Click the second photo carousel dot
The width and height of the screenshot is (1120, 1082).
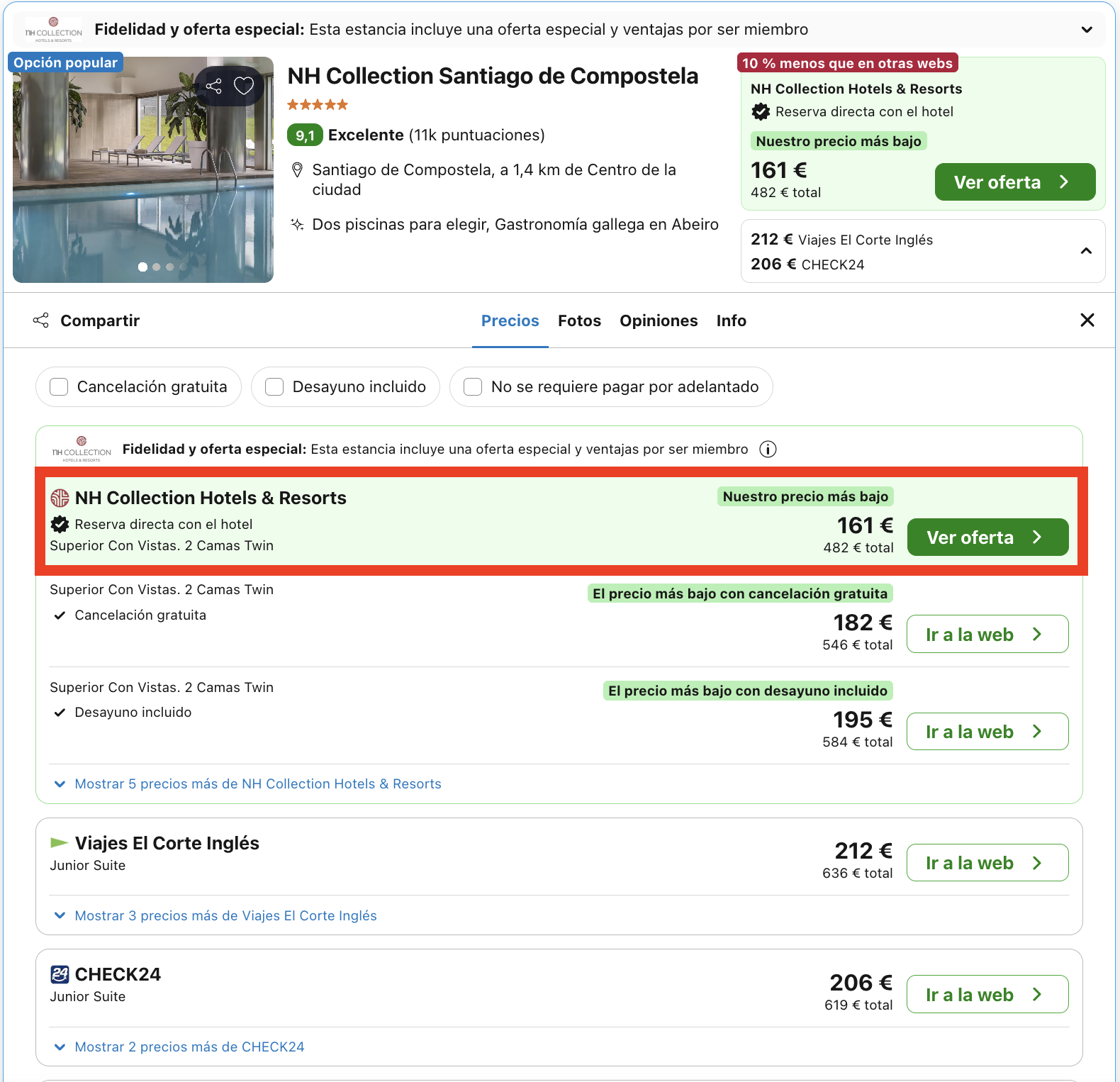(157, 267)
